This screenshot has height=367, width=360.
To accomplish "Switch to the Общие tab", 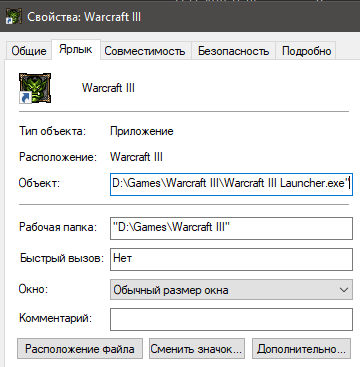I will click(29, 51).
